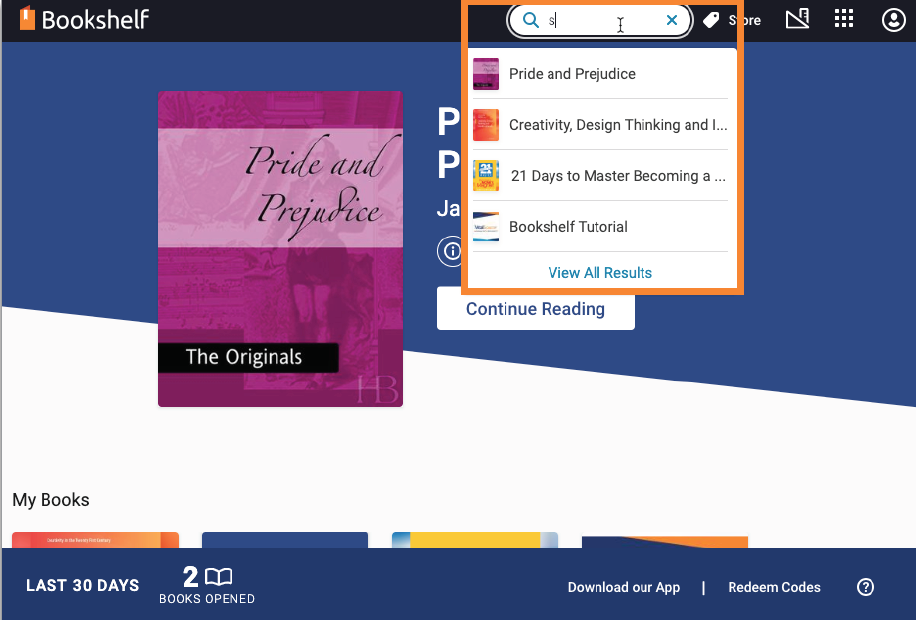Image resolution: width=916 pixels, height=620 pixels.
Task: Click Download our App link
Action: pos(624,587)
